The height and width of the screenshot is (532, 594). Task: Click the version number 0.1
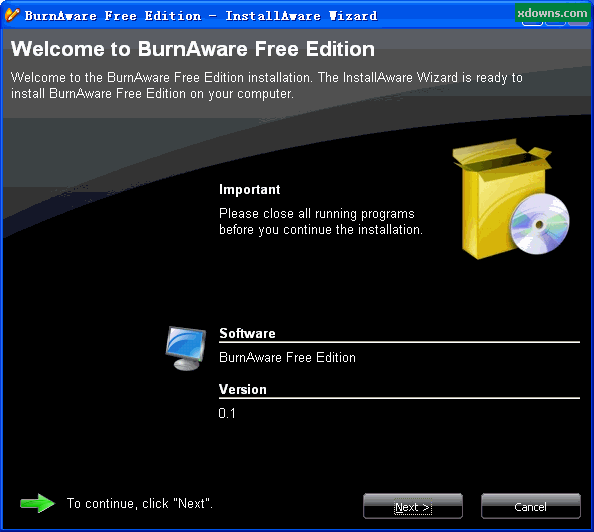coord(227,413)
